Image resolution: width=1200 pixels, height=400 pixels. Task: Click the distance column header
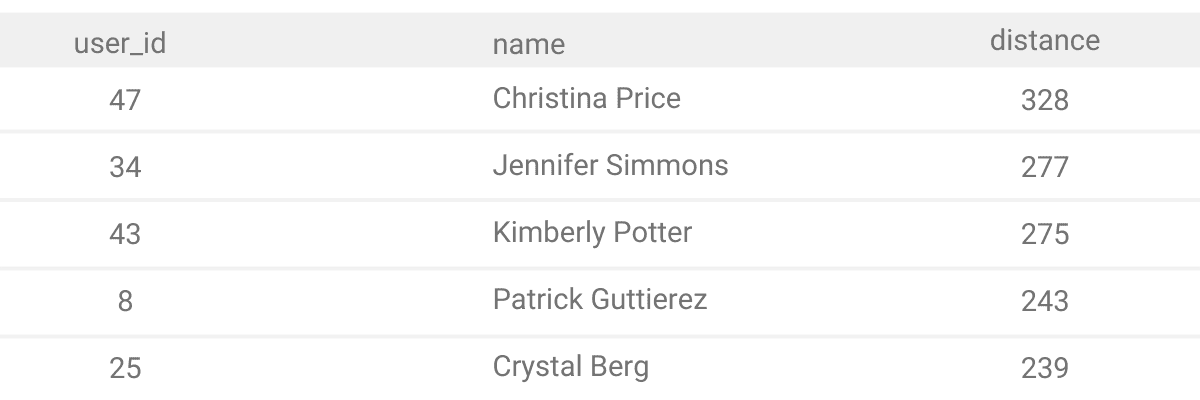coord(1044,40)
